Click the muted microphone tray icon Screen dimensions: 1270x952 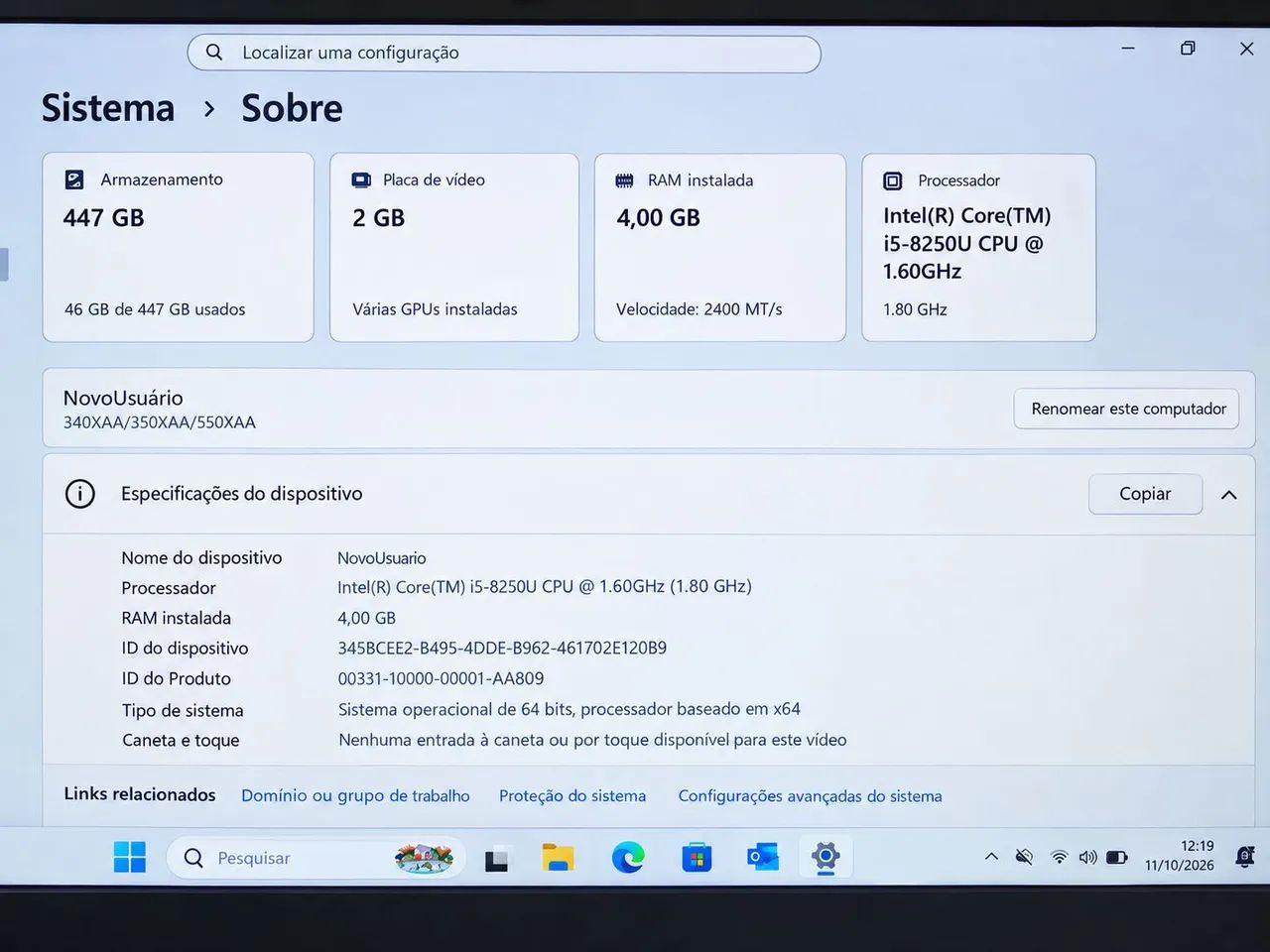click(1025, 857)
